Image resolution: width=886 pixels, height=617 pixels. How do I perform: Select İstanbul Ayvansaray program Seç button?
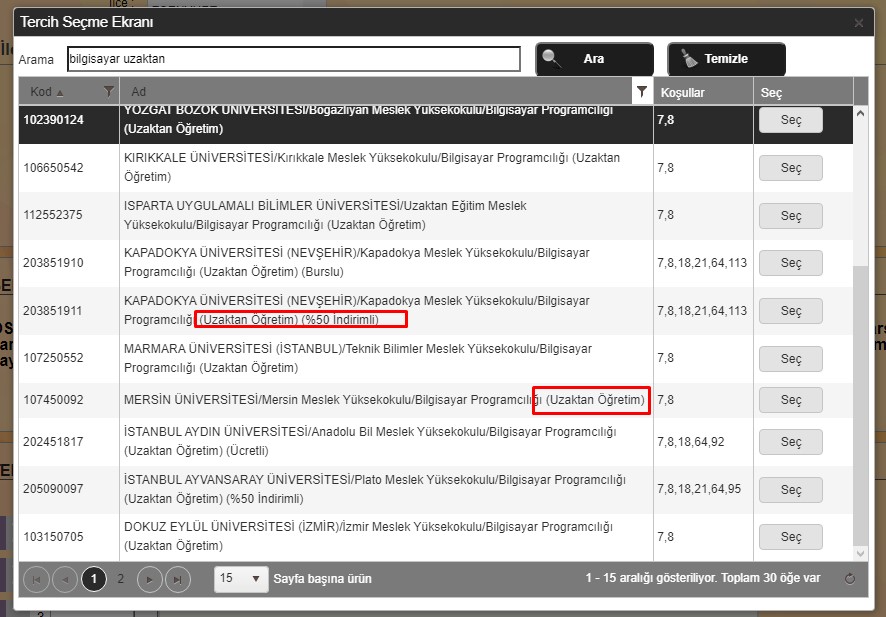(x=791, y=490)
